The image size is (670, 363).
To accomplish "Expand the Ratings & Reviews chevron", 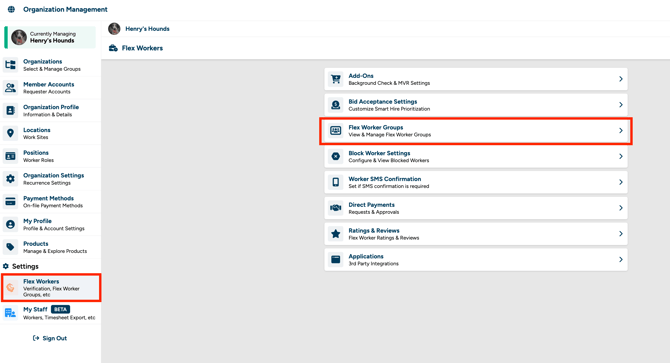I will click(x=621, y=234).
